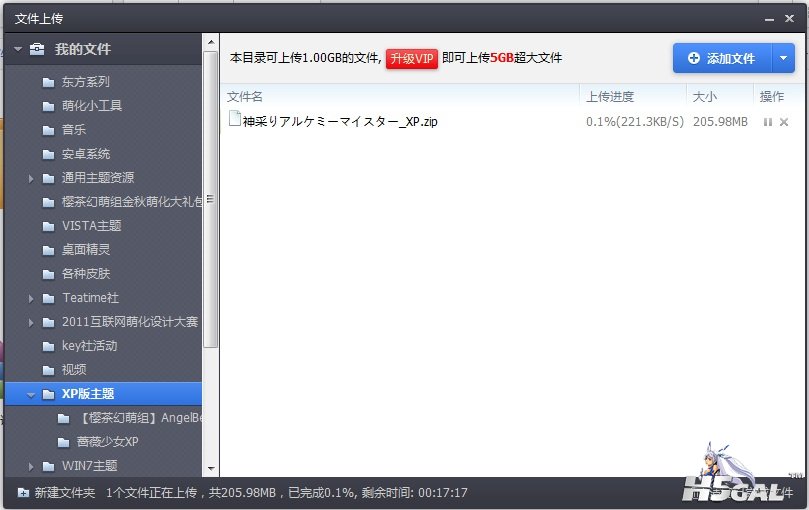Sort by 文件名 column header

(245, 96)
